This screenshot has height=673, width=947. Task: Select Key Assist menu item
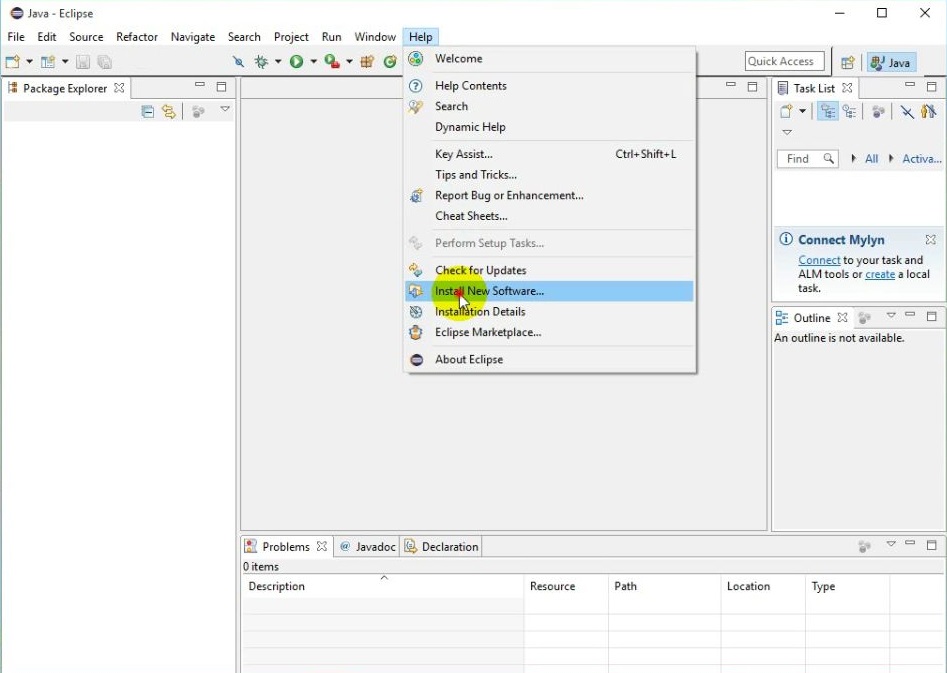(x=549, y=154)
